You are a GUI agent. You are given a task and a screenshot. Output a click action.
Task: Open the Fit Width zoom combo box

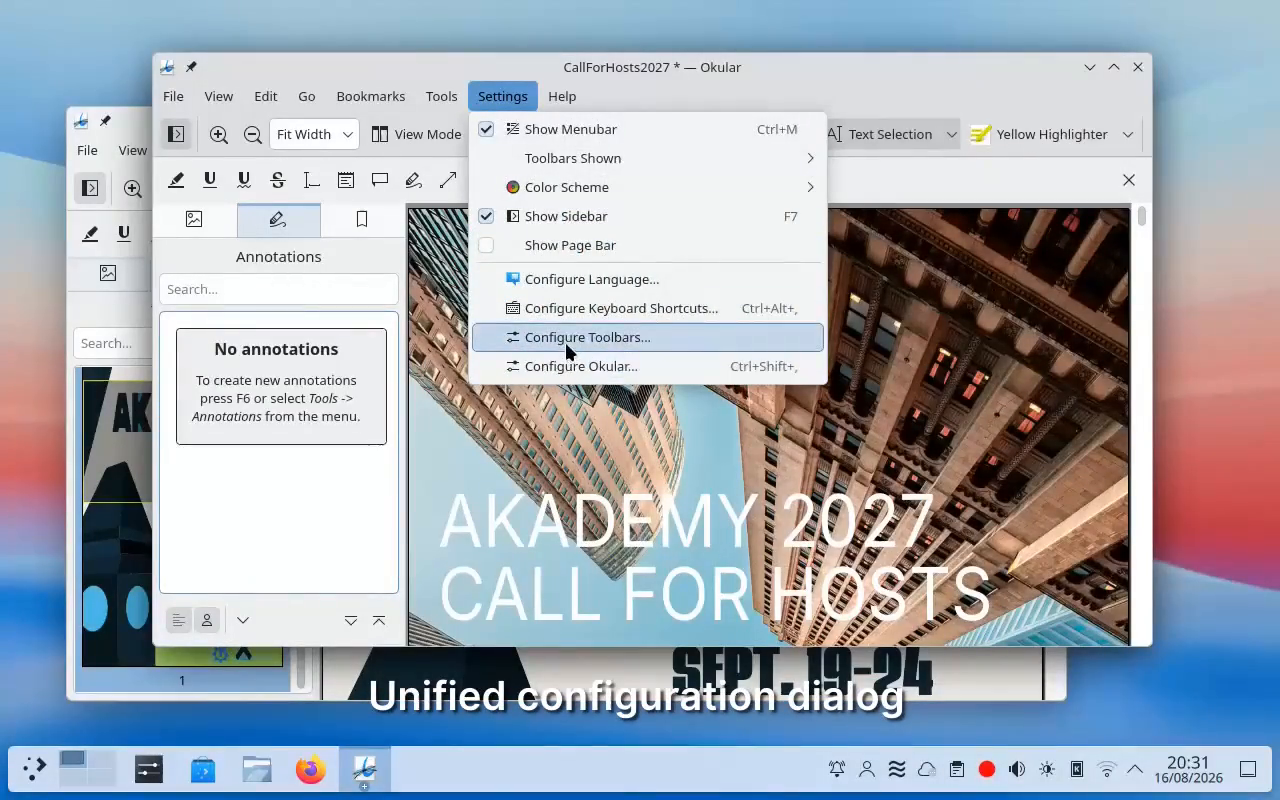pyautogui.click(x=314, y=134)
